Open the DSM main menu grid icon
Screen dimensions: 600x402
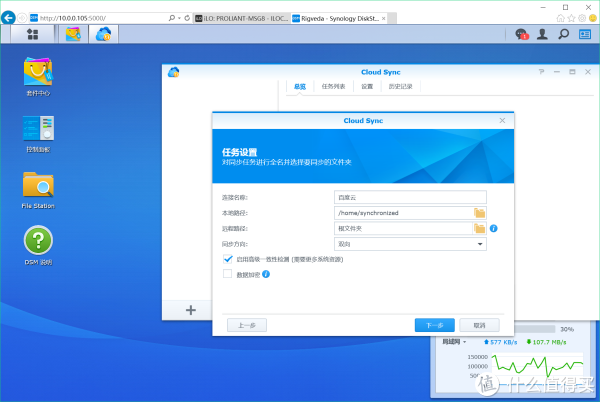tap(33, 34)
